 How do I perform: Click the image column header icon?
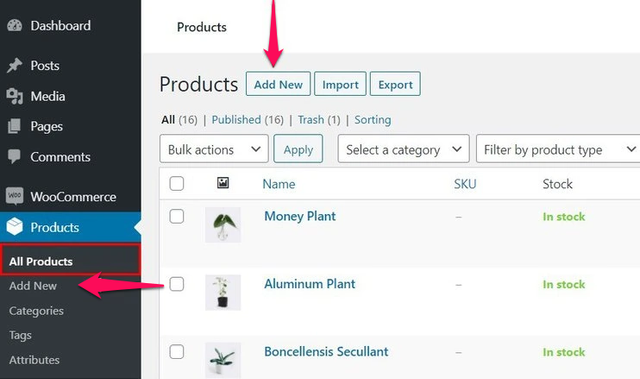[223, 183]
